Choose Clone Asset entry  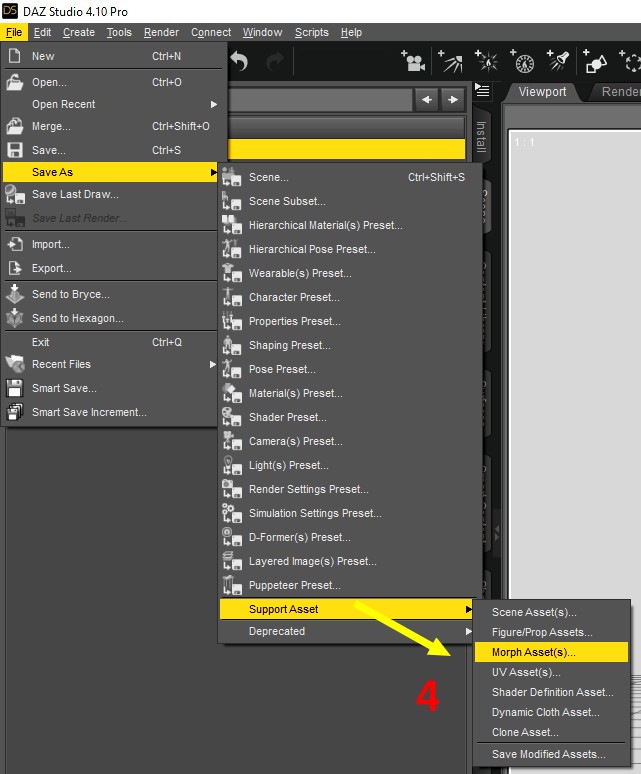[x=551, y=732]
